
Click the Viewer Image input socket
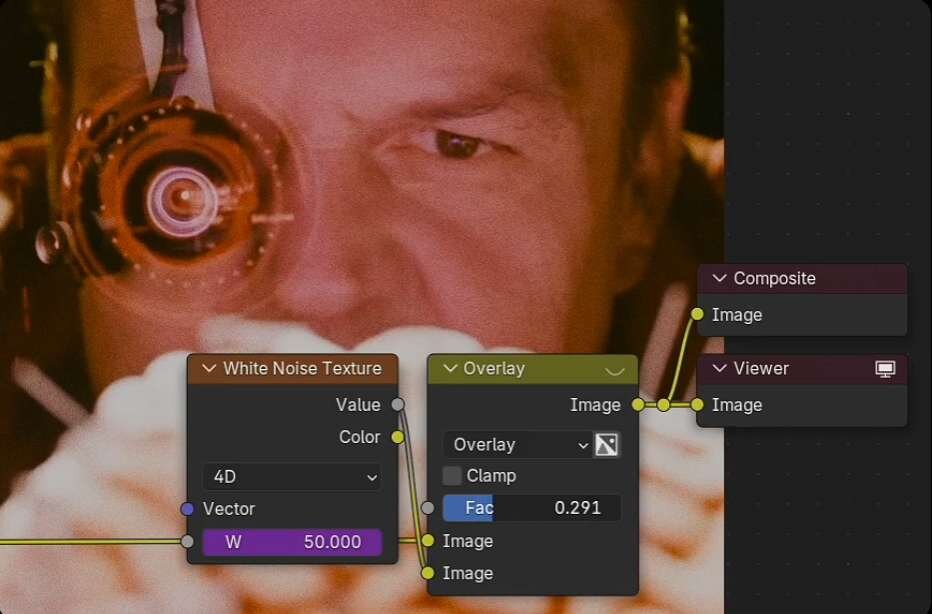tap(697, 405)
